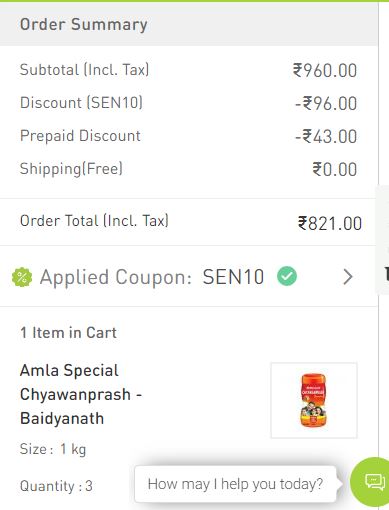The height and width of the screenshot is (510, 389).
Task: Click the Order Total amount ₹821.00
Action: [x=330, y=223]
